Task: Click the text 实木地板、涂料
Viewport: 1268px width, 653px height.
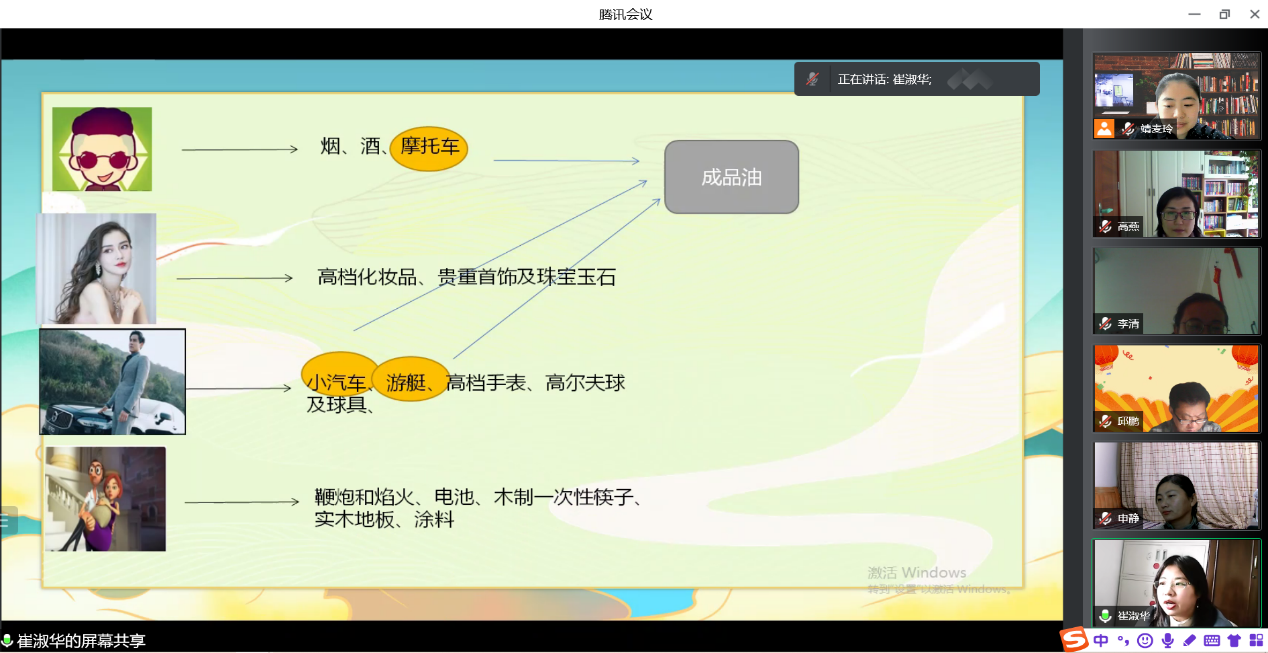Action: (x=385, y=520)
